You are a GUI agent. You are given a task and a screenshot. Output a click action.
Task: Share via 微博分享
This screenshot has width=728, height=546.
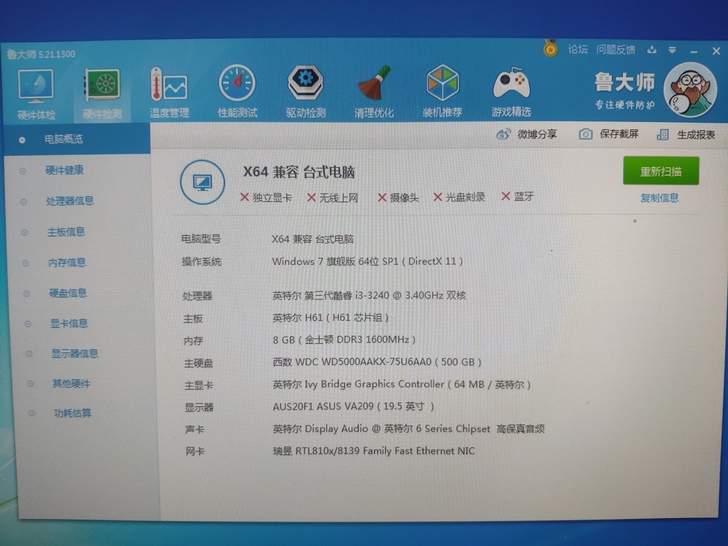pyautogui.click(x=526, y=134)
